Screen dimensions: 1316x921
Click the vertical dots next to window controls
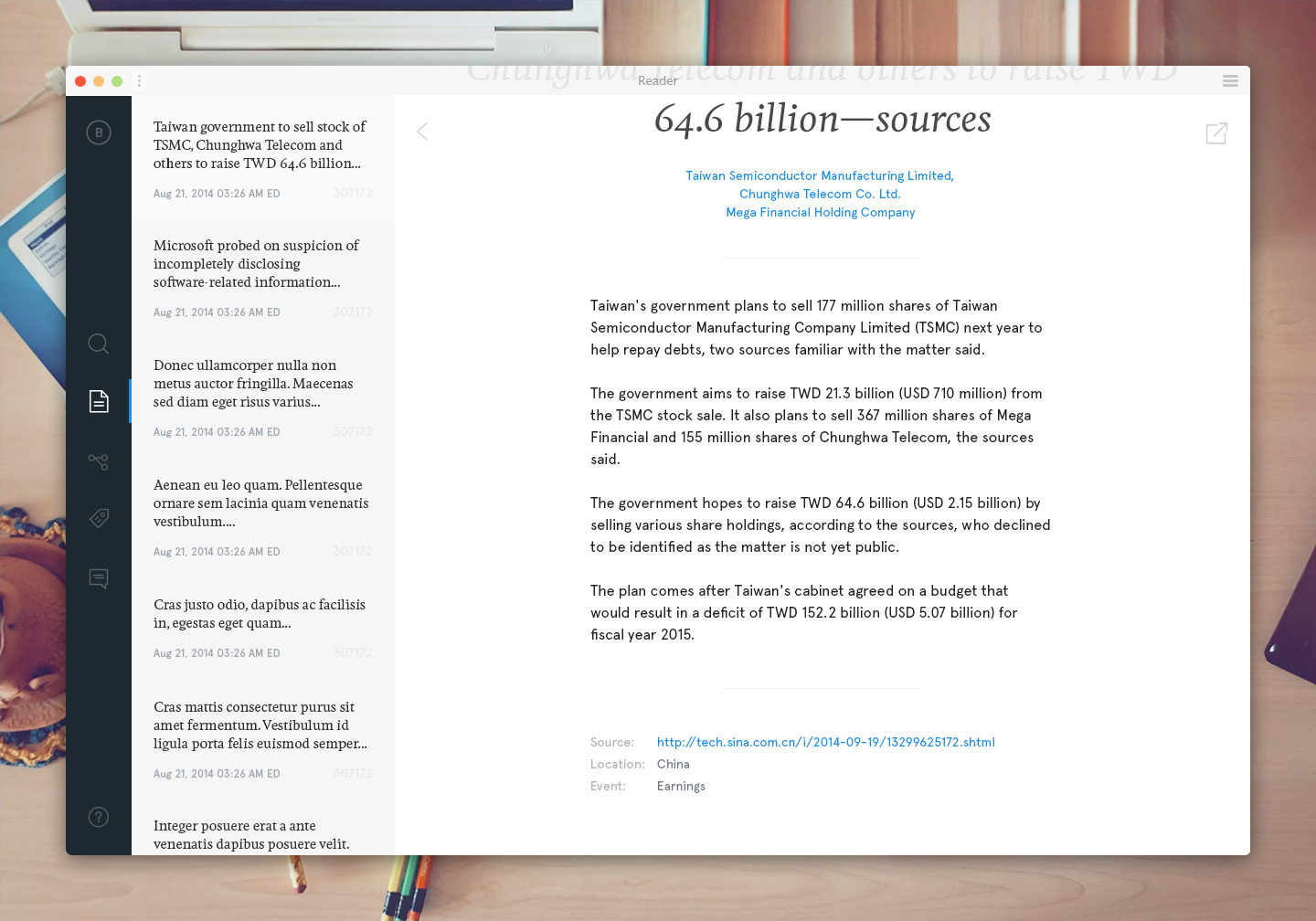(x=139, y=81)
